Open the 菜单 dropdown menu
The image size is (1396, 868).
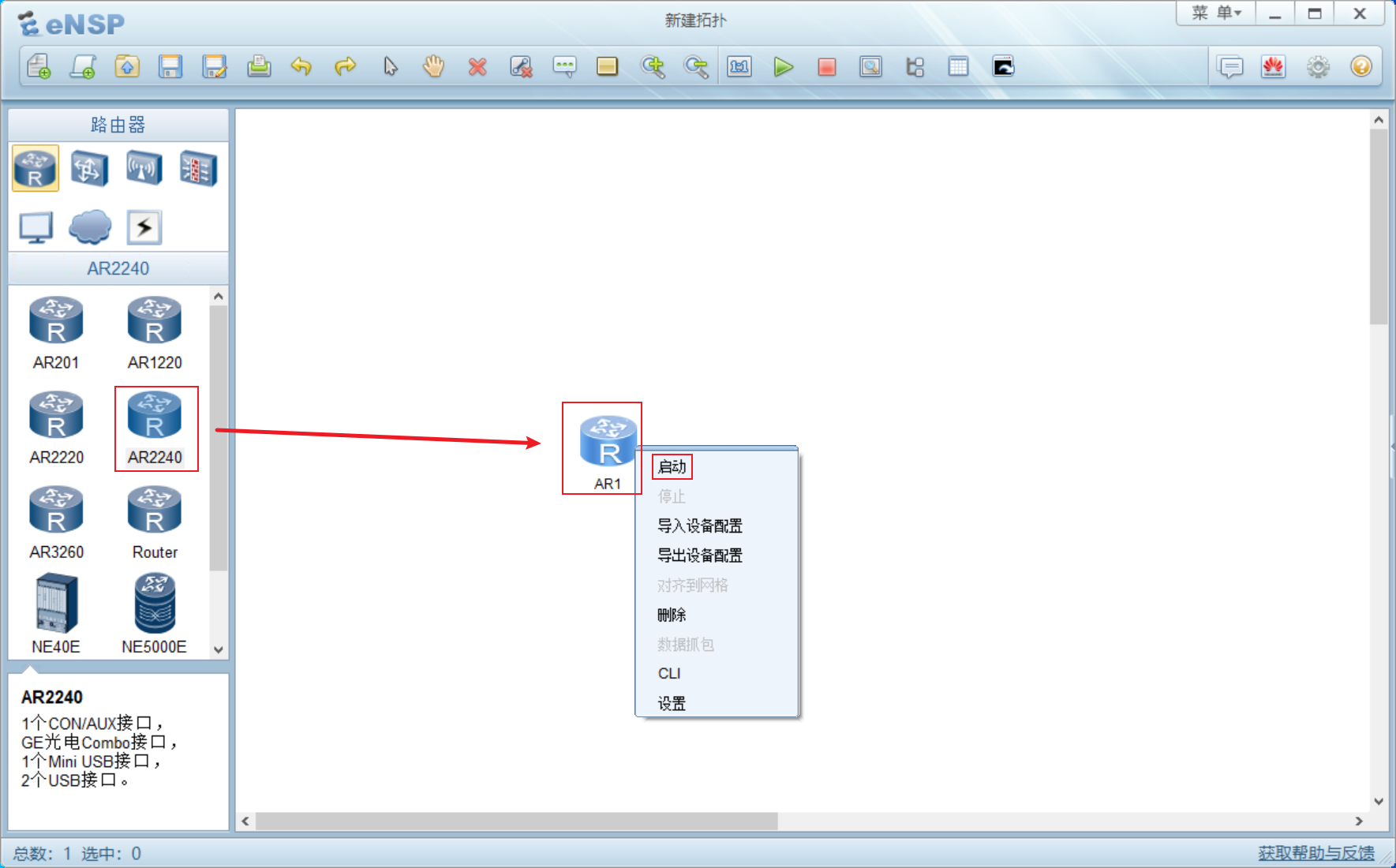pyautogui.click(x=1215, y=13)
